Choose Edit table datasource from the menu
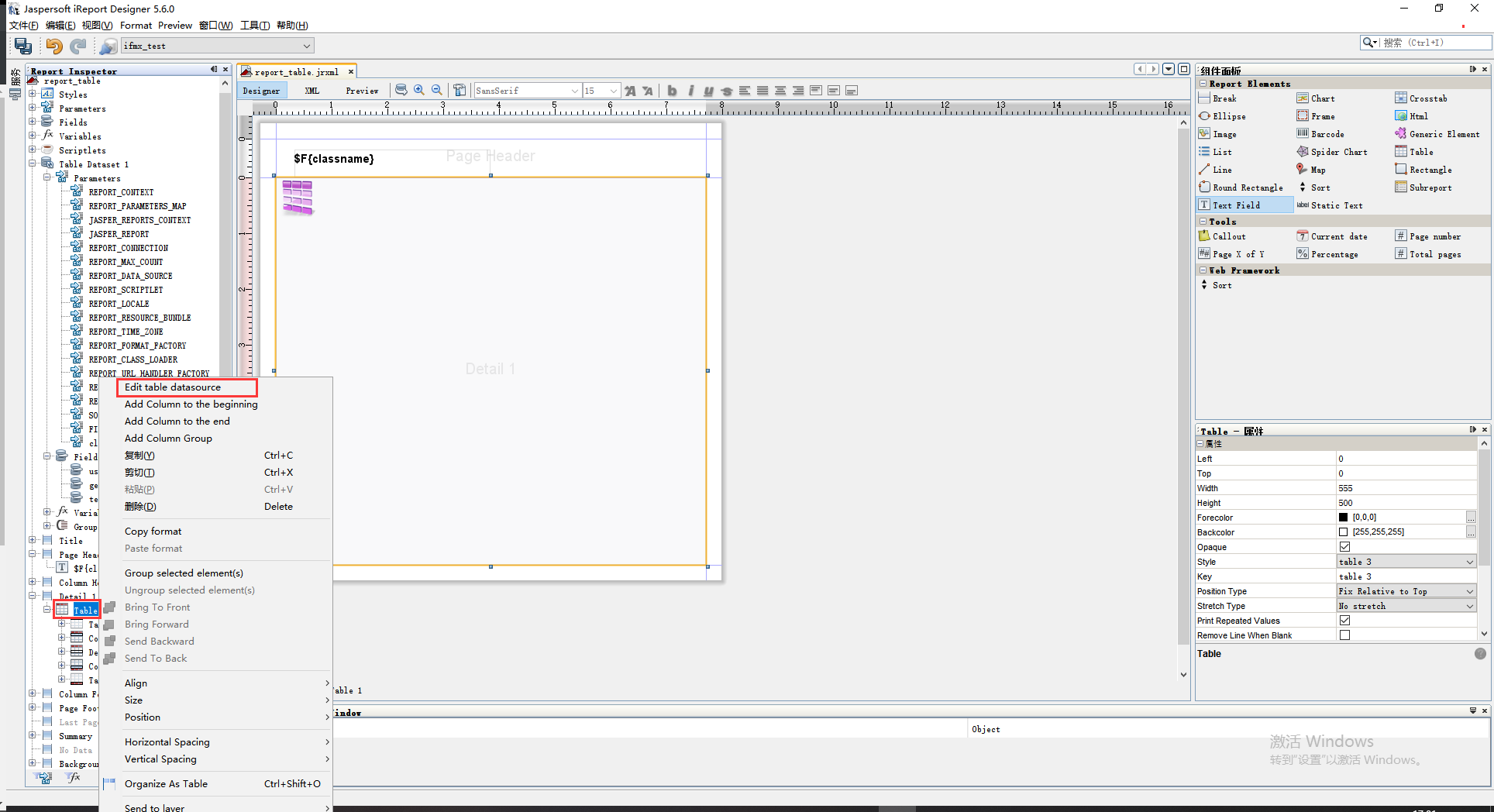 point(171,387)
